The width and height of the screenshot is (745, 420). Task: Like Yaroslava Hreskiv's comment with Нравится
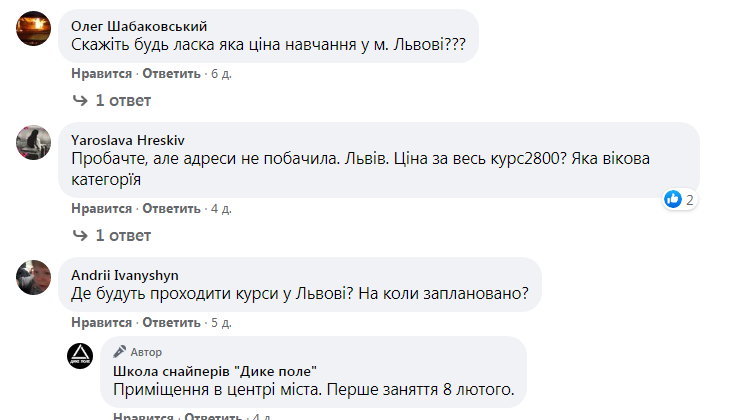click(x=101, y=209)
